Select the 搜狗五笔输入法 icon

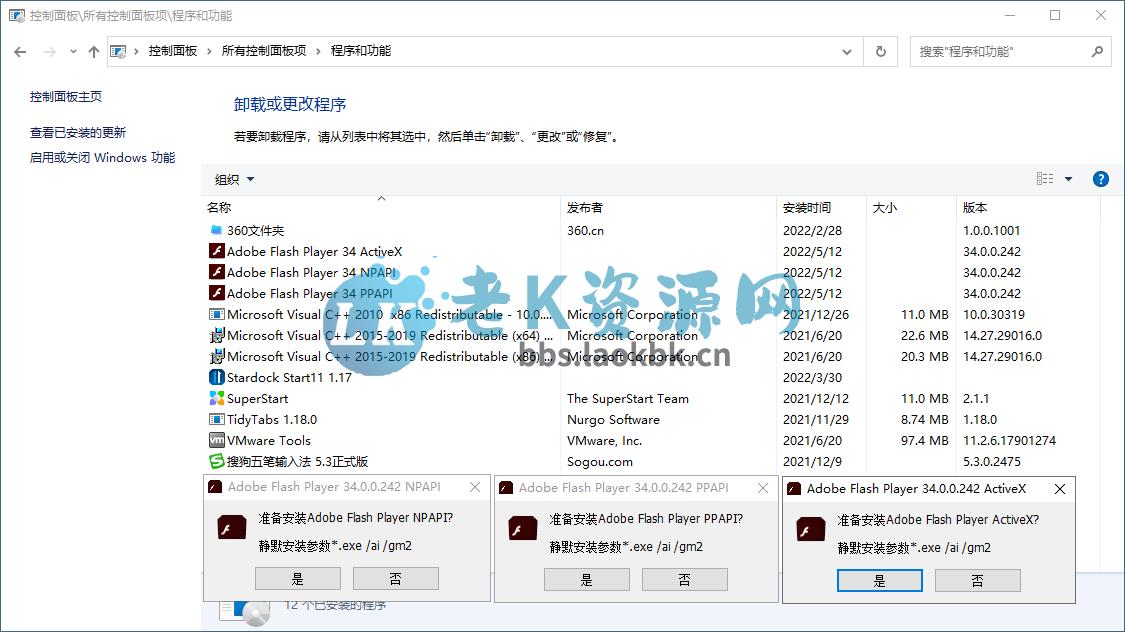pos(216,461)
